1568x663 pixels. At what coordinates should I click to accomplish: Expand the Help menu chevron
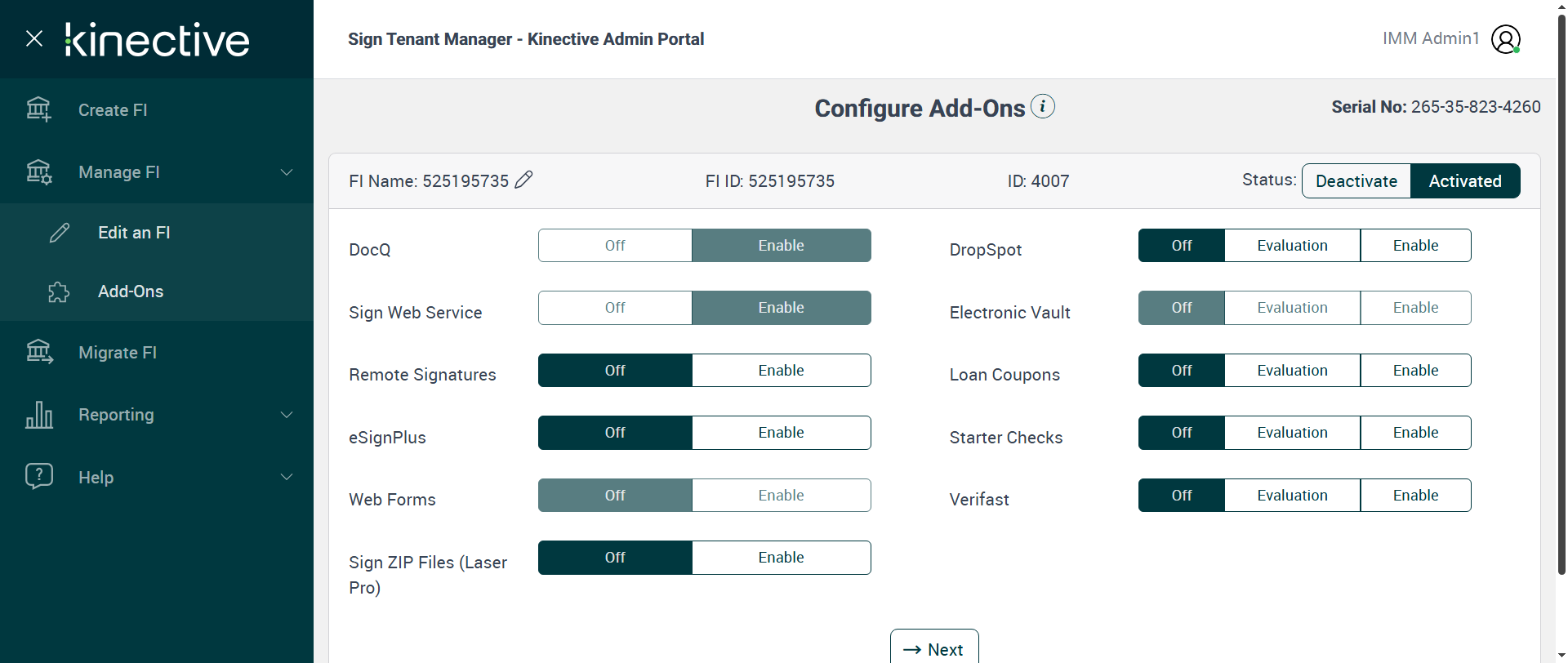click(x=287, y=477)
